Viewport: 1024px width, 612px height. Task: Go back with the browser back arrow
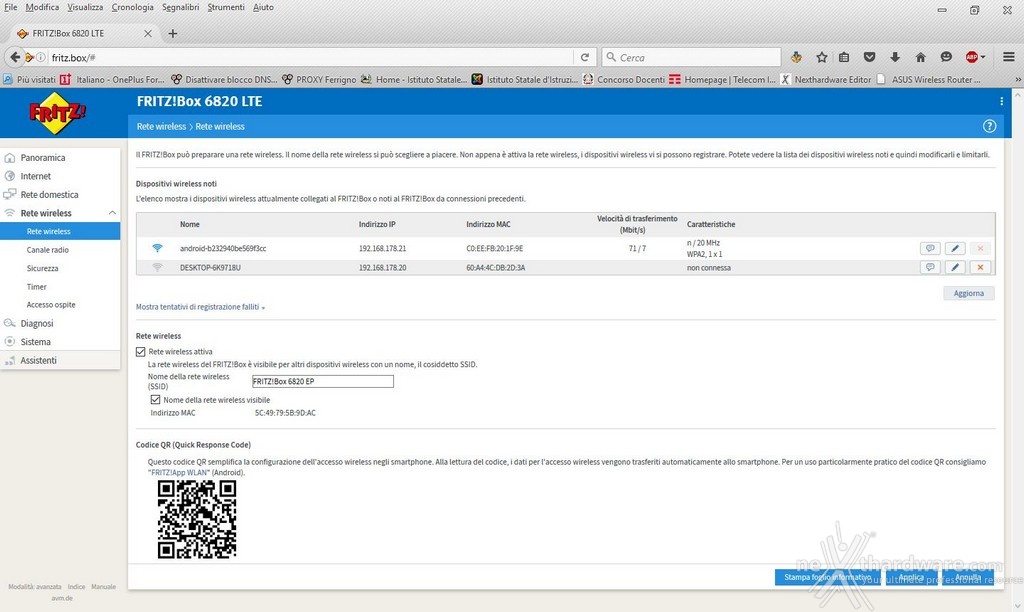pos(14,57)
